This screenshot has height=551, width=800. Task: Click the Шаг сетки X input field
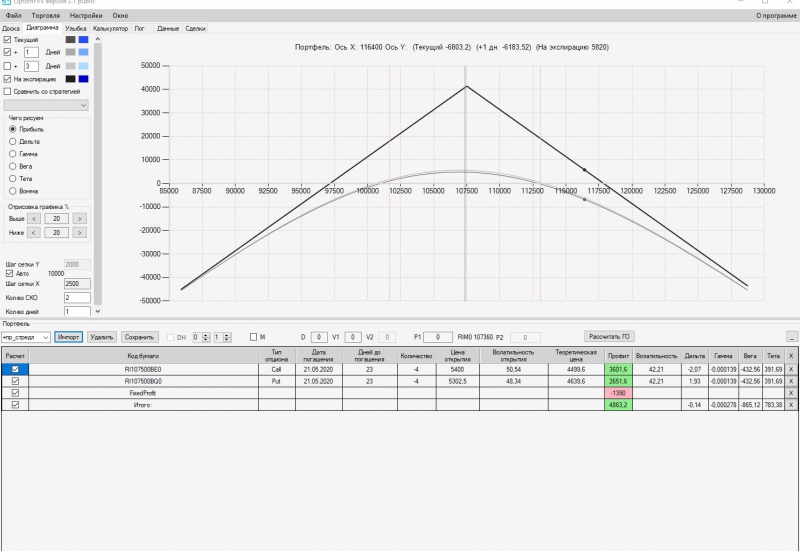(x=77, y=284)
